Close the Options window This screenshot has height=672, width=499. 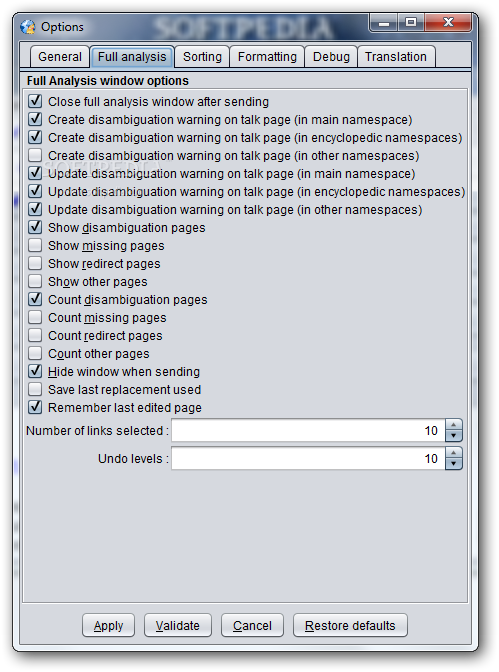click(448, 23)
